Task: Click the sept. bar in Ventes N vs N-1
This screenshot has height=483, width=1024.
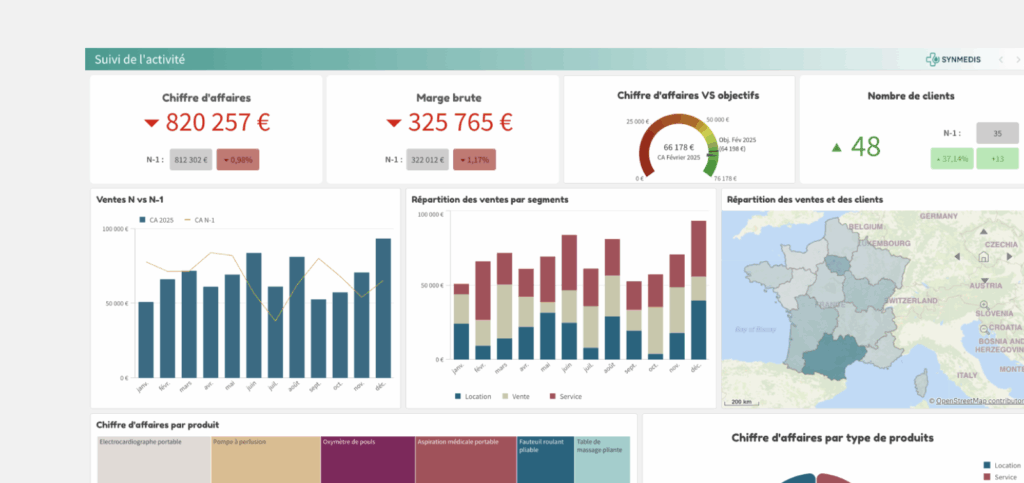Action: pos(319,338)
